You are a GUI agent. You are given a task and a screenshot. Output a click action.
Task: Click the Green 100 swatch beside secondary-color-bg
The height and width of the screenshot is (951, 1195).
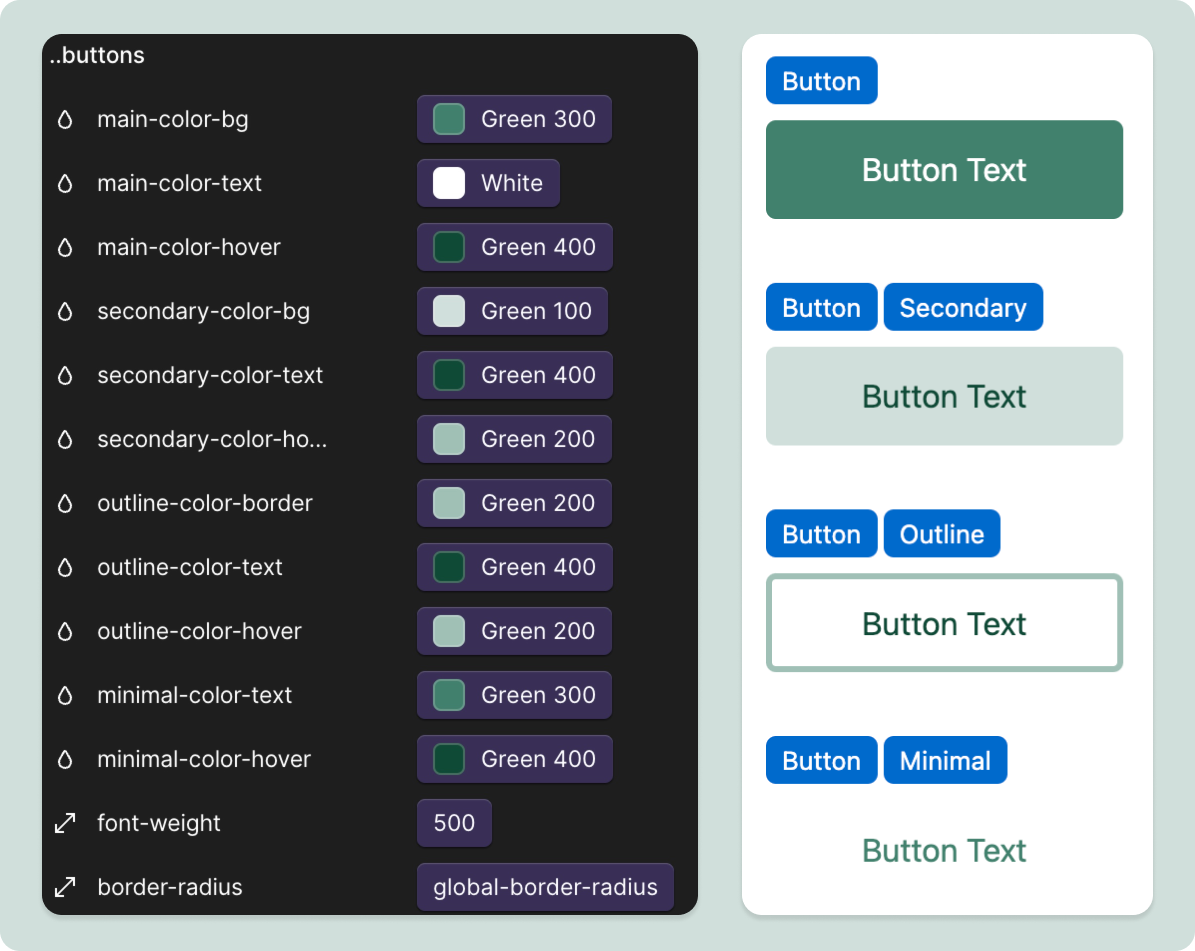pyautogui.click(x=447, y=311)
